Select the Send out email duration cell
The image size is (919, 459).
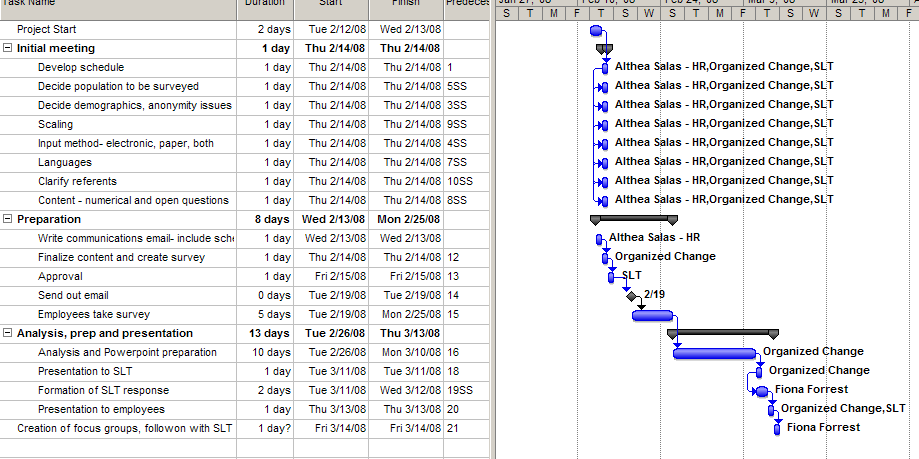click(265, 295)
